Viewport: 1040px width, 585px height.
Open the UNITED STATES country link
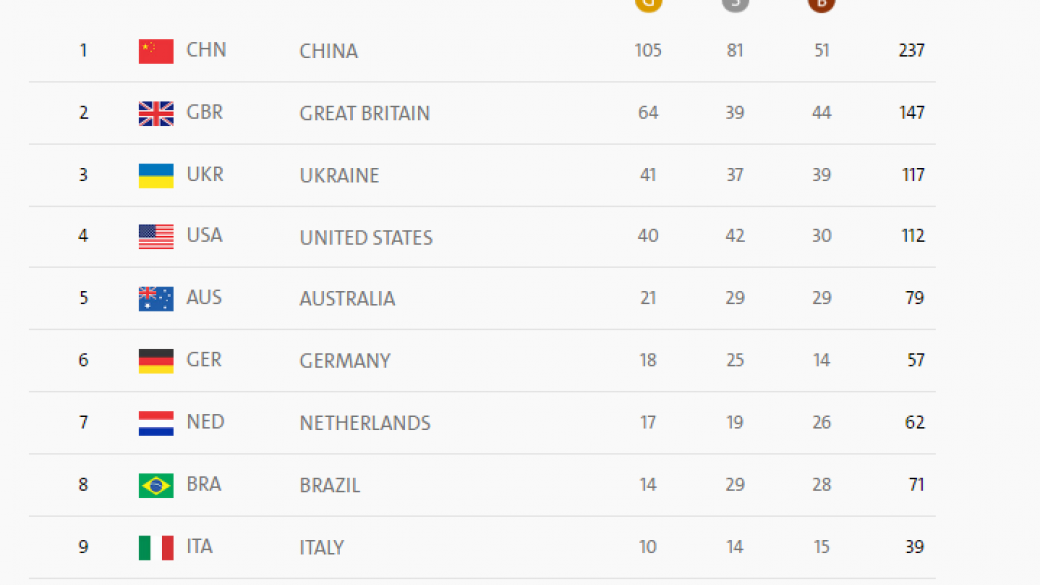pos(366,237)
